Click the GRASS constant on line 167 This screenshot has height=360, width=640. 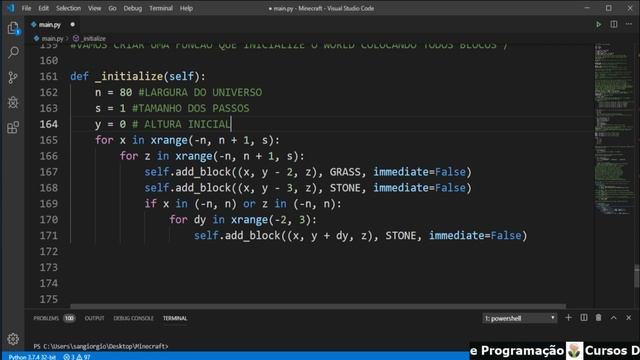[x=345, y=172]
